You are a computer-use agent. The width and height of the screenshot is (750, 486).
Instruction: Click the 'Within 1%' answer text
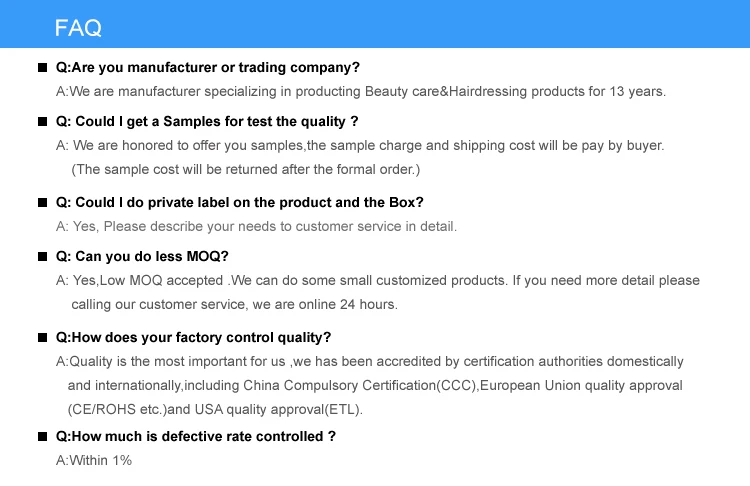tap(94, 461)
